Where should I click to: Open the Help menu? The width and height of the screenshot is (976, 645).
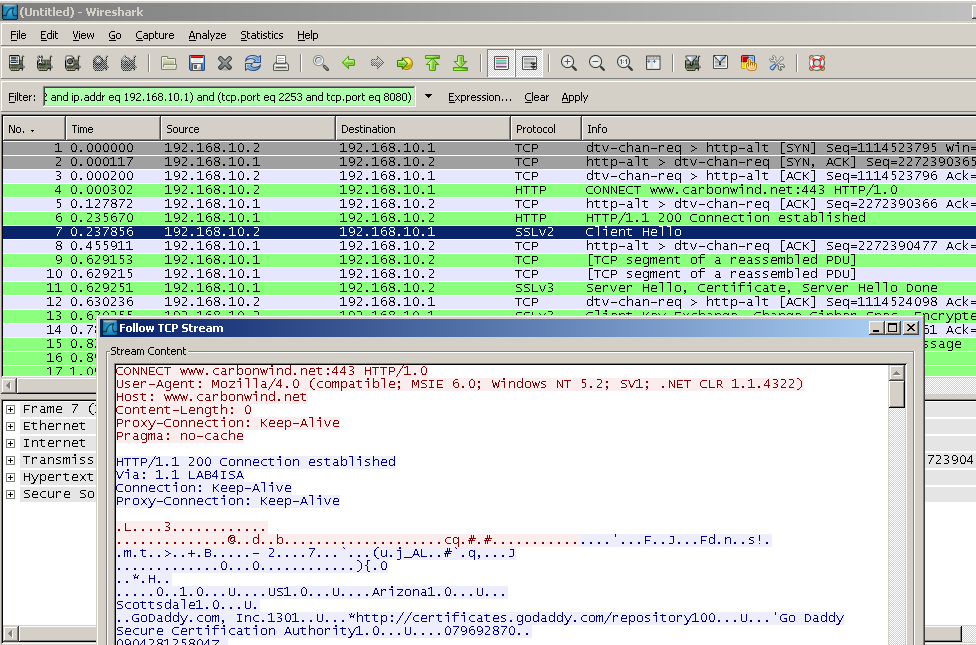(307, 35)
